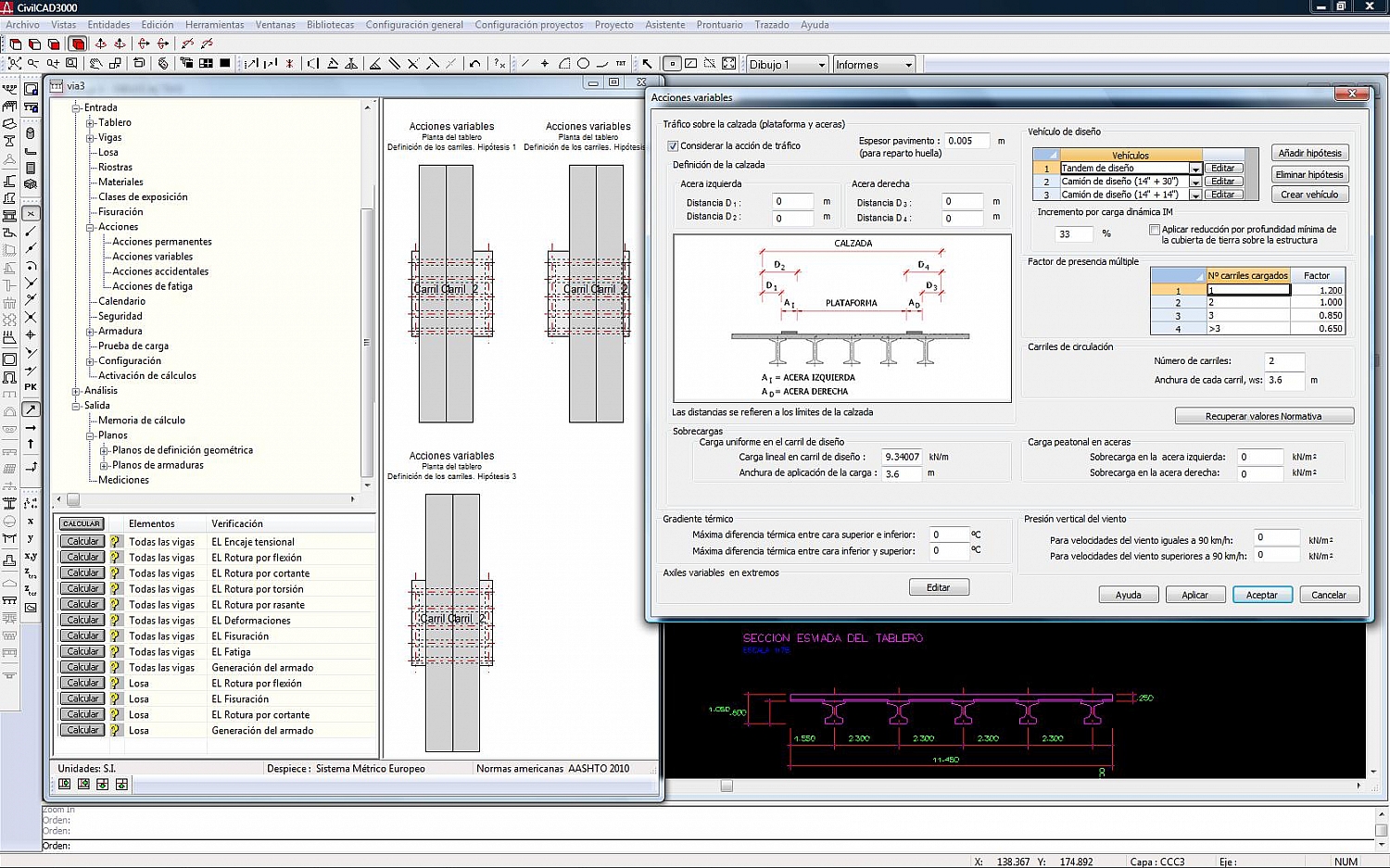This screenshot has width=1390, height=868.
Task: Click the dimmed snap icon next to undo
Action: pos(450,63)
